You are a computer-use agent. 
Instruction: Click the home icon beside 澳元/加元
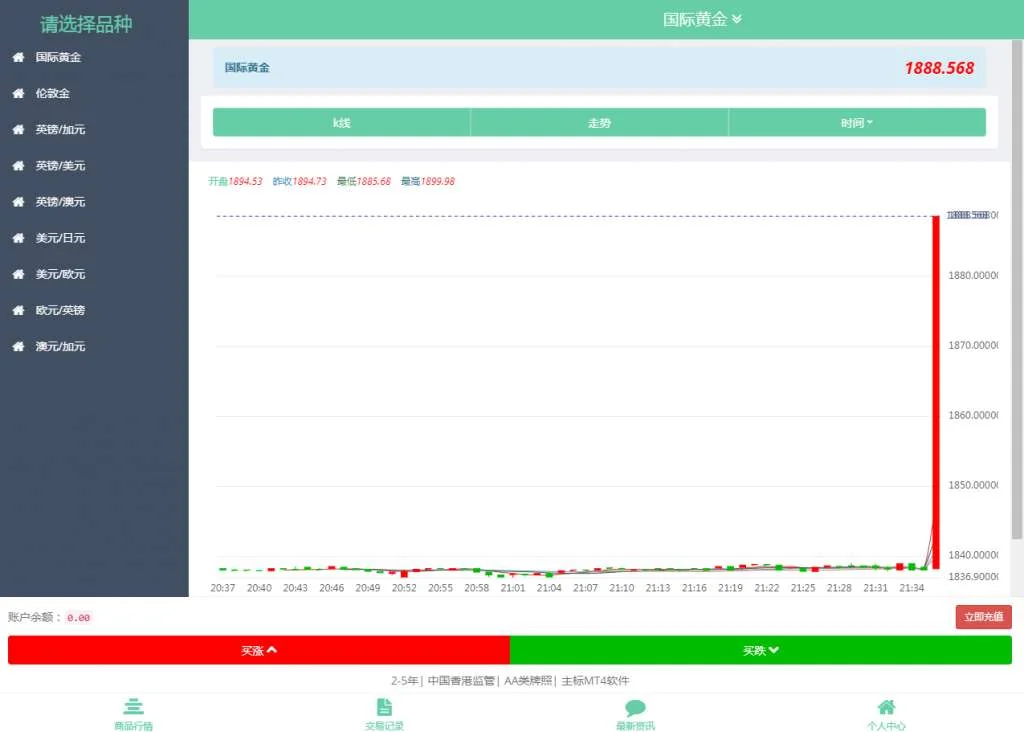coord(18,346)
